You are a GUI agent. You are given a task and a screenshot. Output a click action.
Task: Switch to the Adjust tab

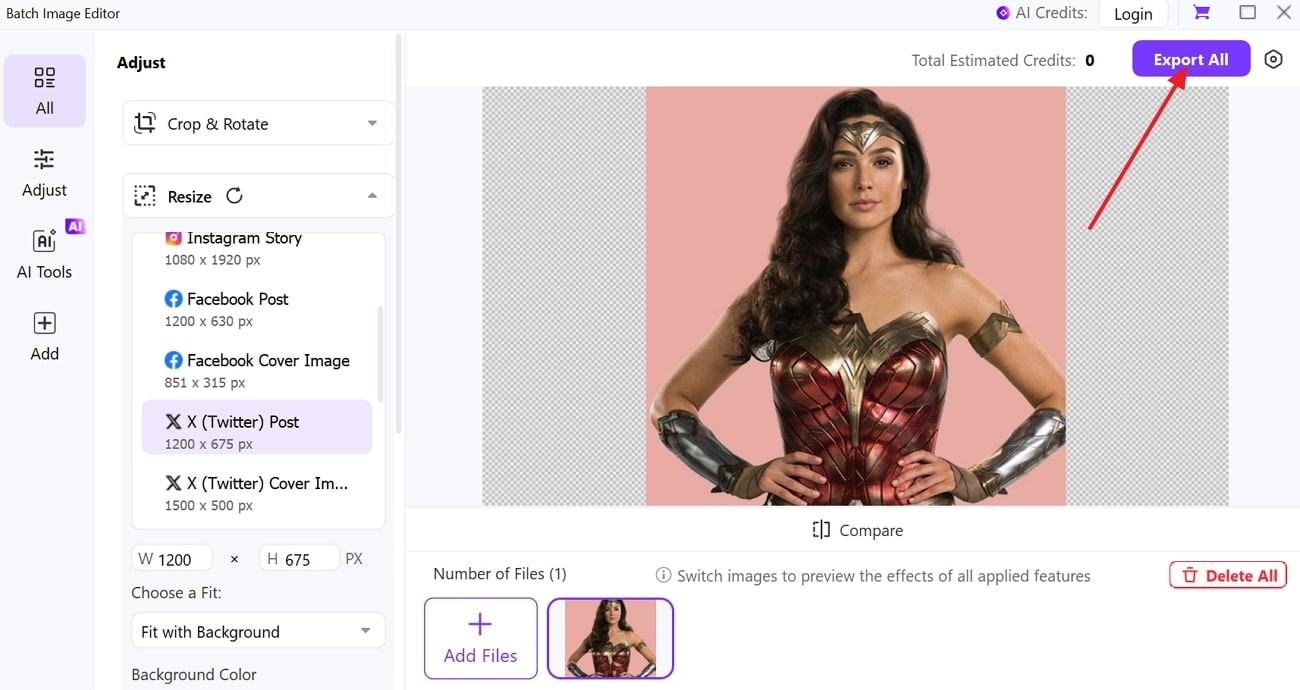pos(45,173)
